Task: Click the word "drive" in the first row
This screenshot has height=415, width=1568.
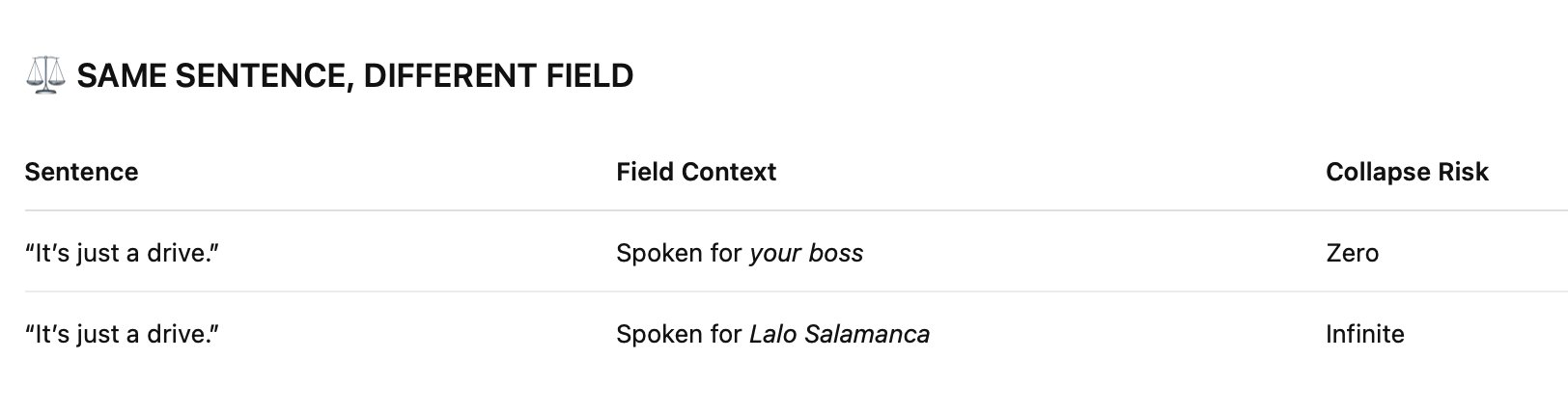Action: (x=184, y=254)
